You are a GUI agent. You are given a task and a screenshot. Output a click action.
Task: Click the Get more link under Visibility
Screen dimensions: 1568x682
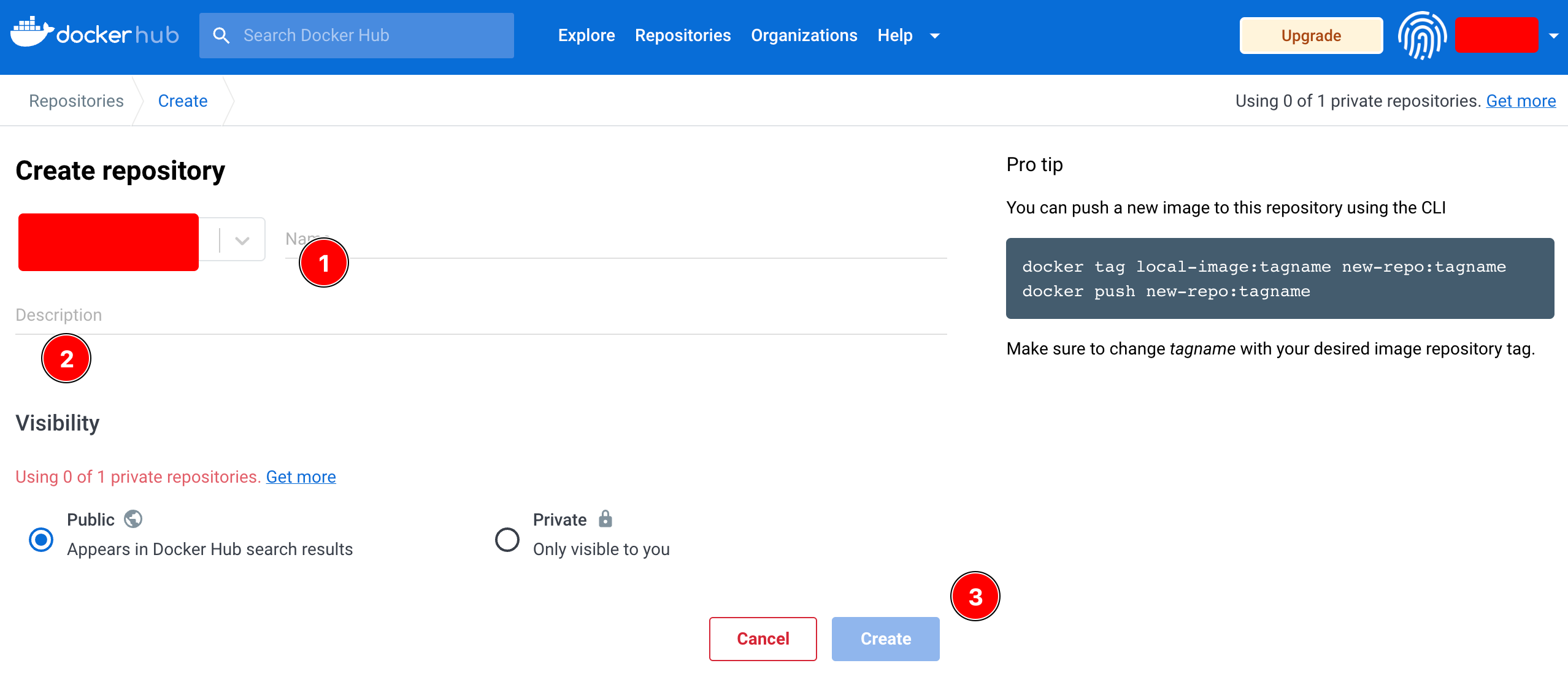(x=301, y=477)
